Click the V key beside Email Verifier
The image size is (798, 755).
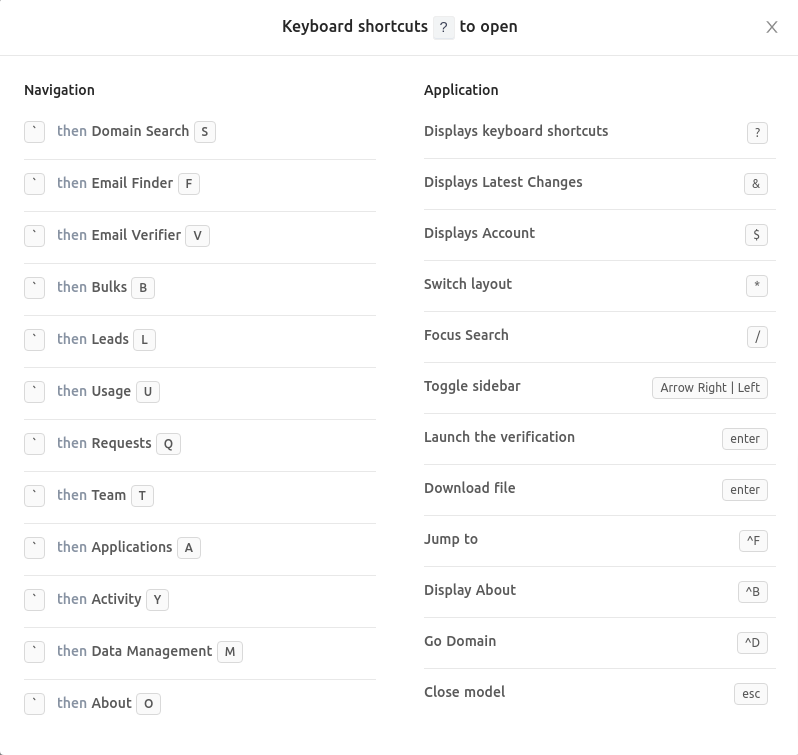[x=197, y=236]
